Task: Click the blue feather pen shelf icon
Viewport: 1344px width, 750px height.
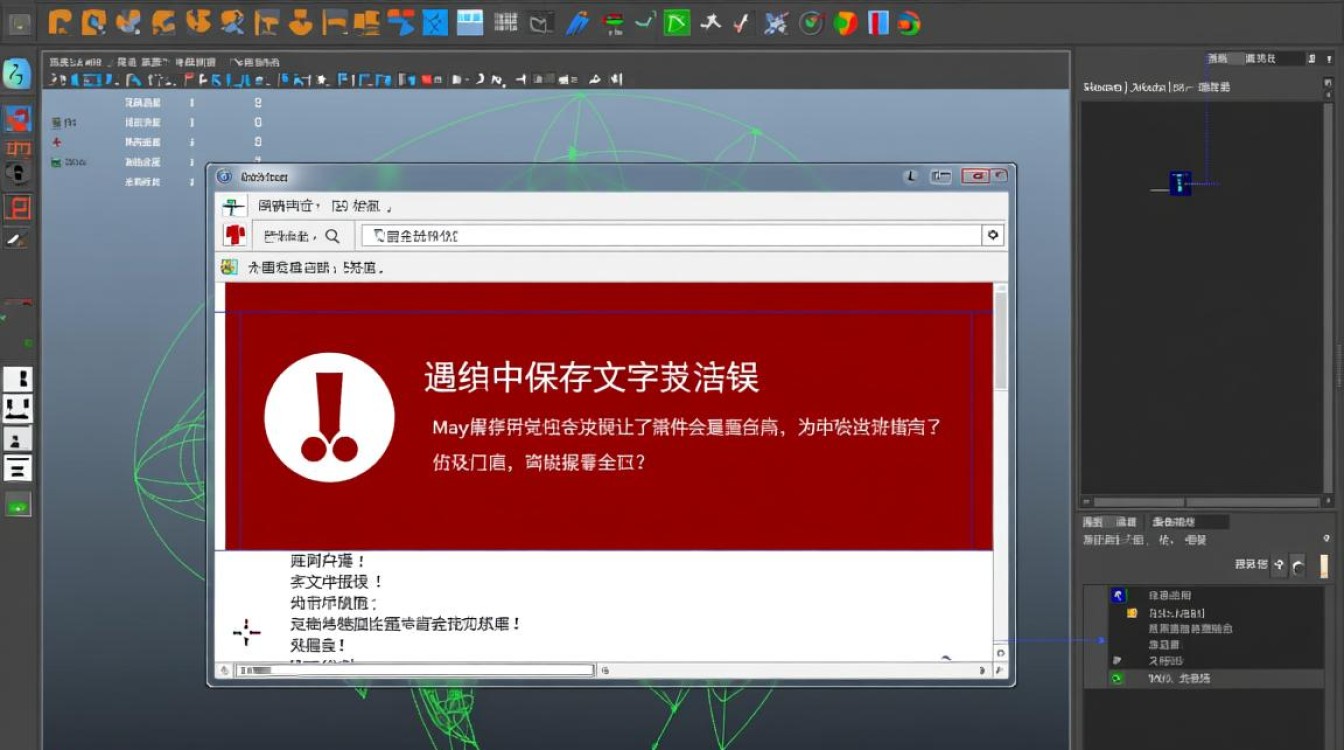Action: click(577, 22)
